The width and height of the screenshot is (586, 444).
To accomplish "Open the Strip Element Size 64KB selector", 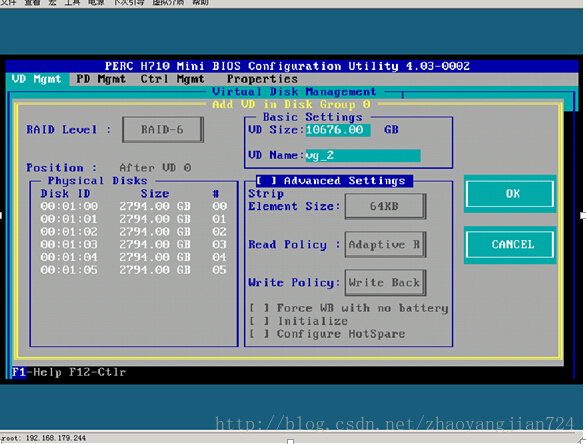I will 385,206.
